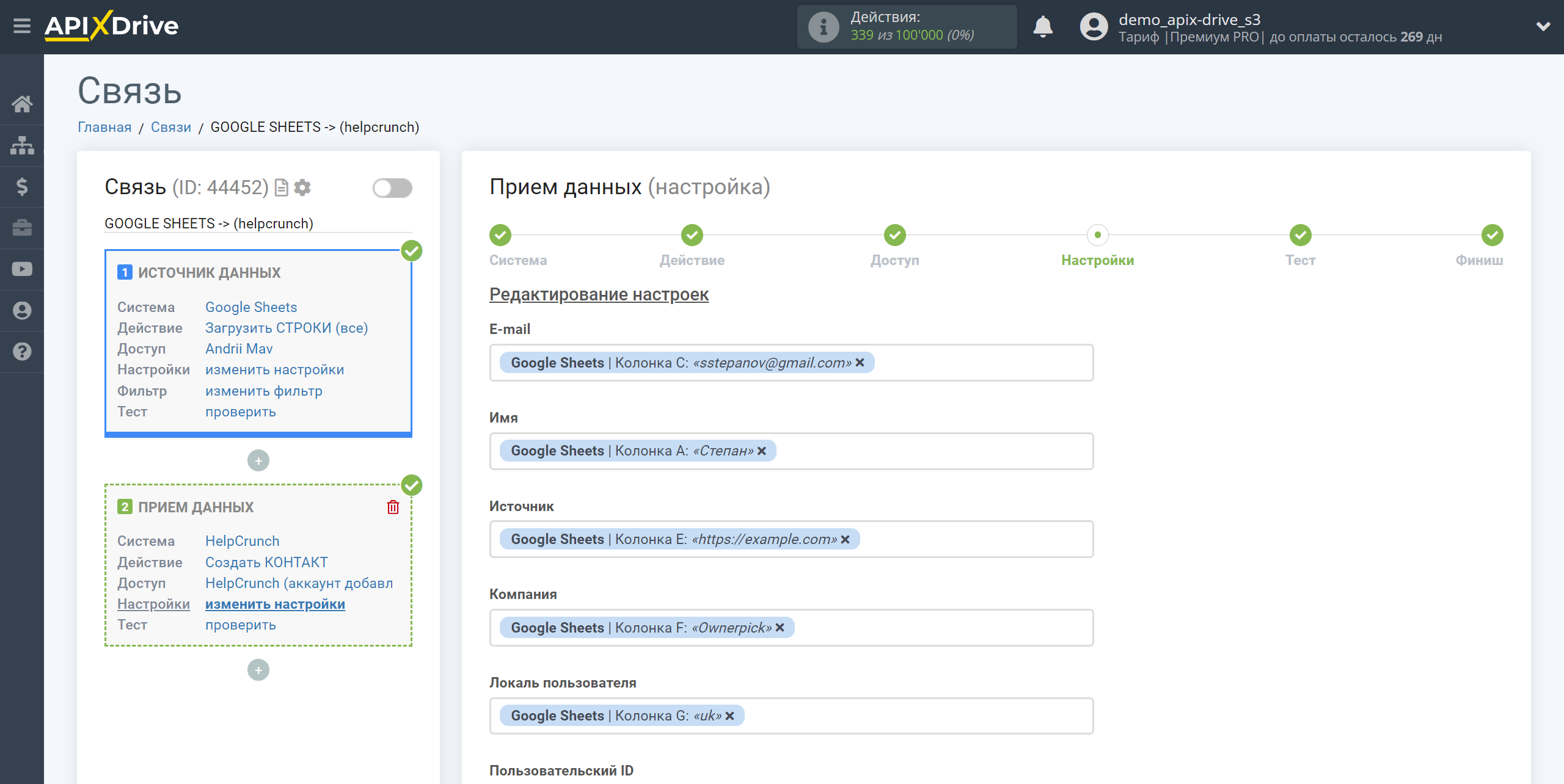
Task: Open connection settings gear icon
Action: [x=302, y=187]
